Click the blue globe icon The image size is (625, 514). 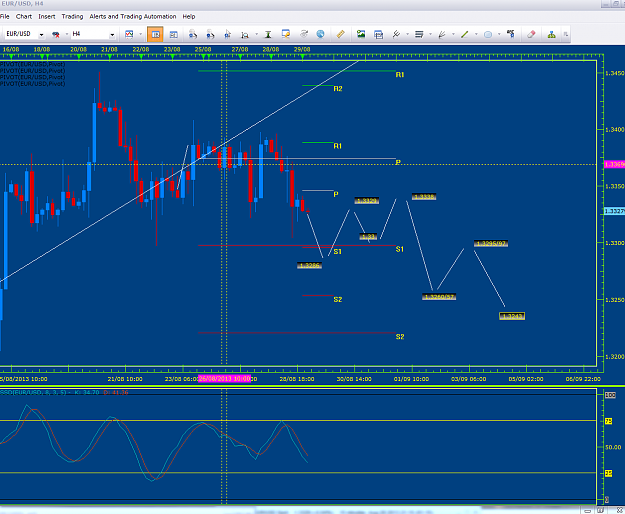320,34
